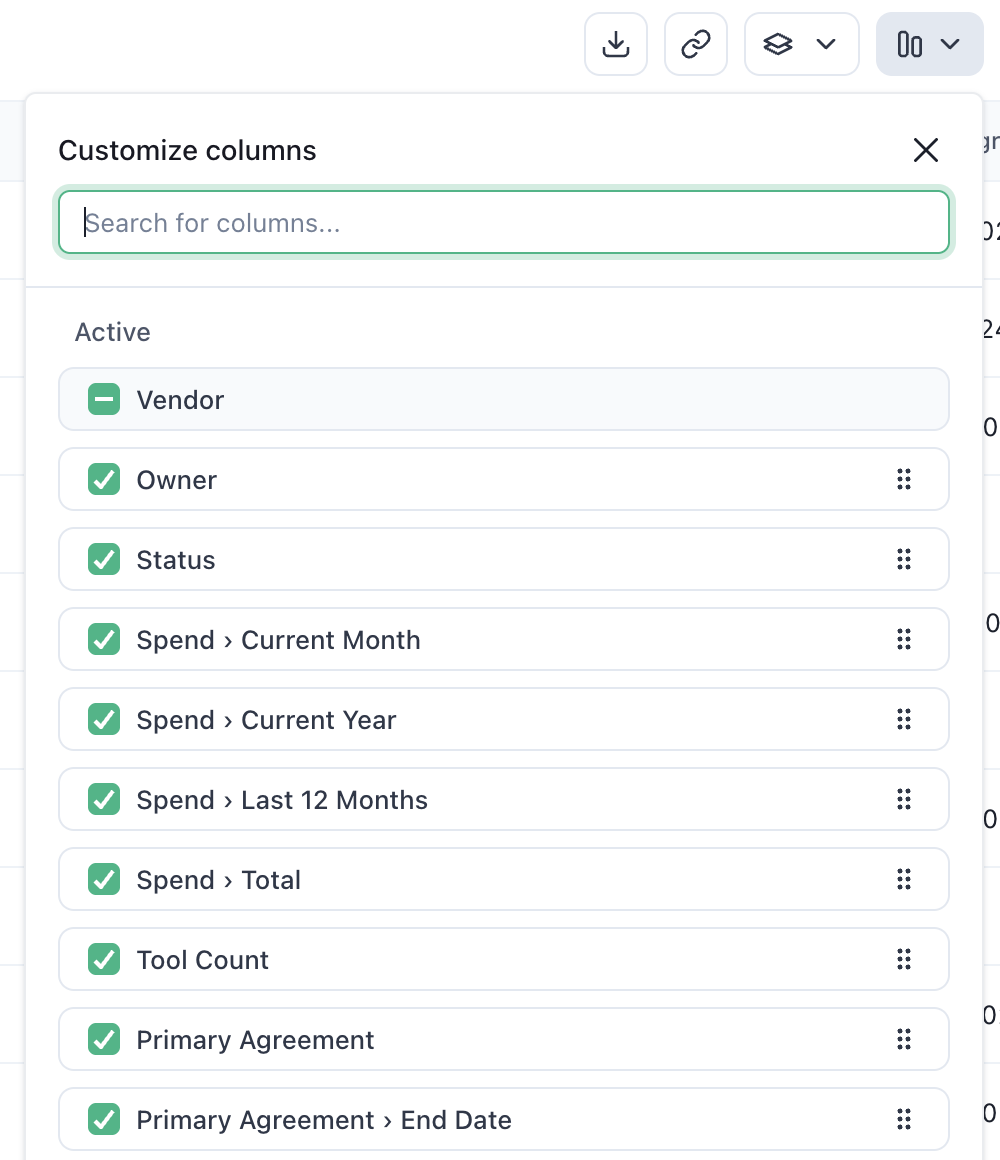Screen dimensions: 1000x1160
Task: Select the Primary Agreement End Date row
Action: click(324, 1120)
